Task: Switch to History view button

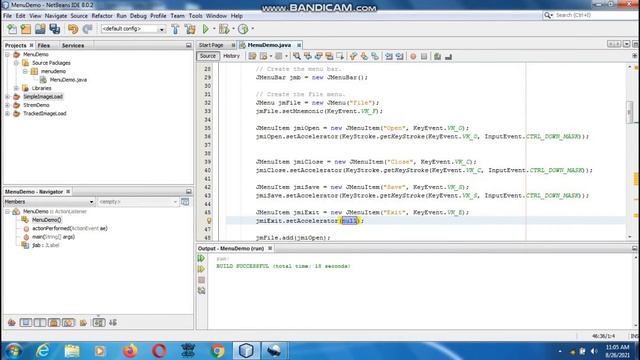Action: (231, 56)
